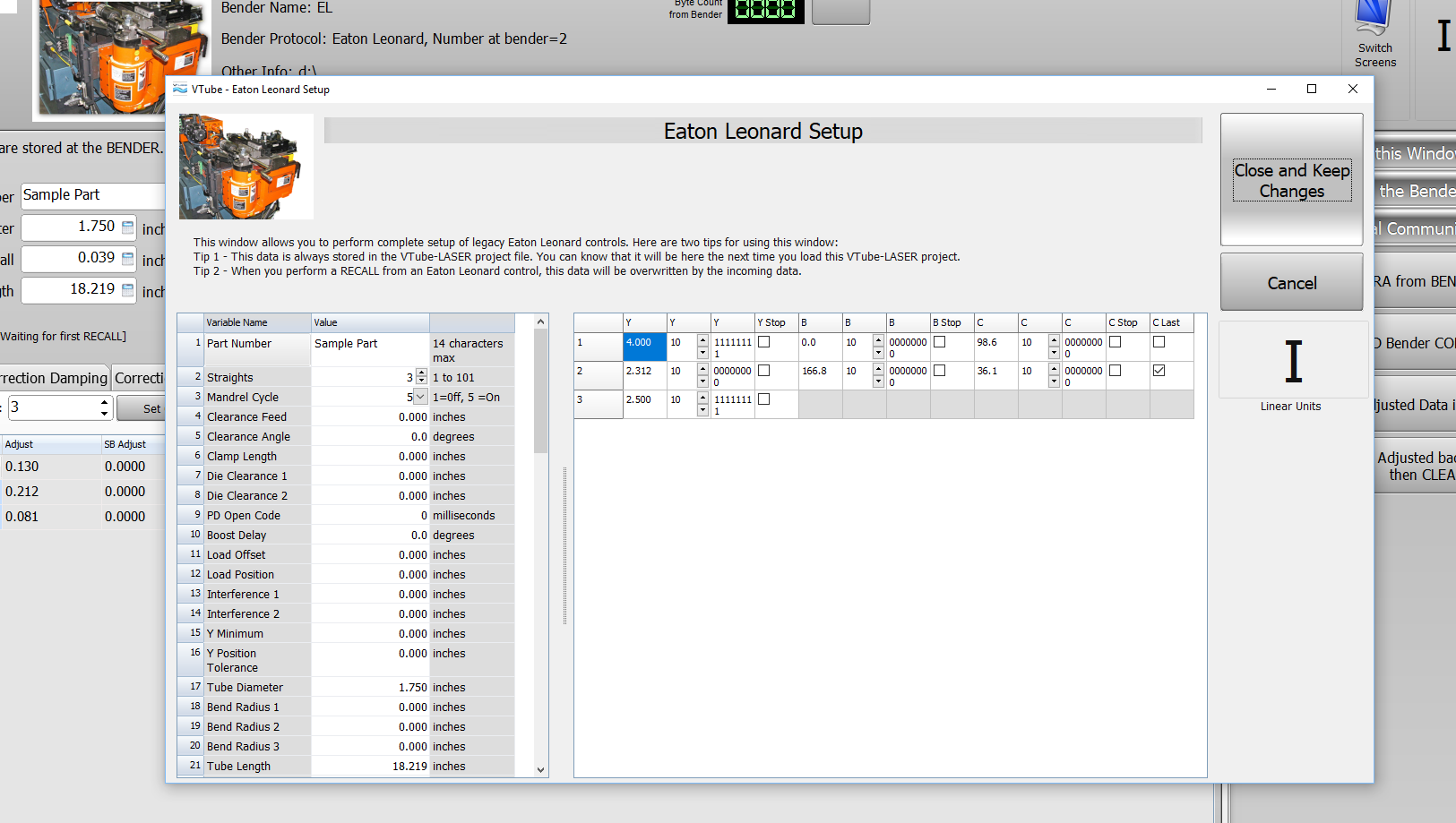Click the Cancel button

1291,283
